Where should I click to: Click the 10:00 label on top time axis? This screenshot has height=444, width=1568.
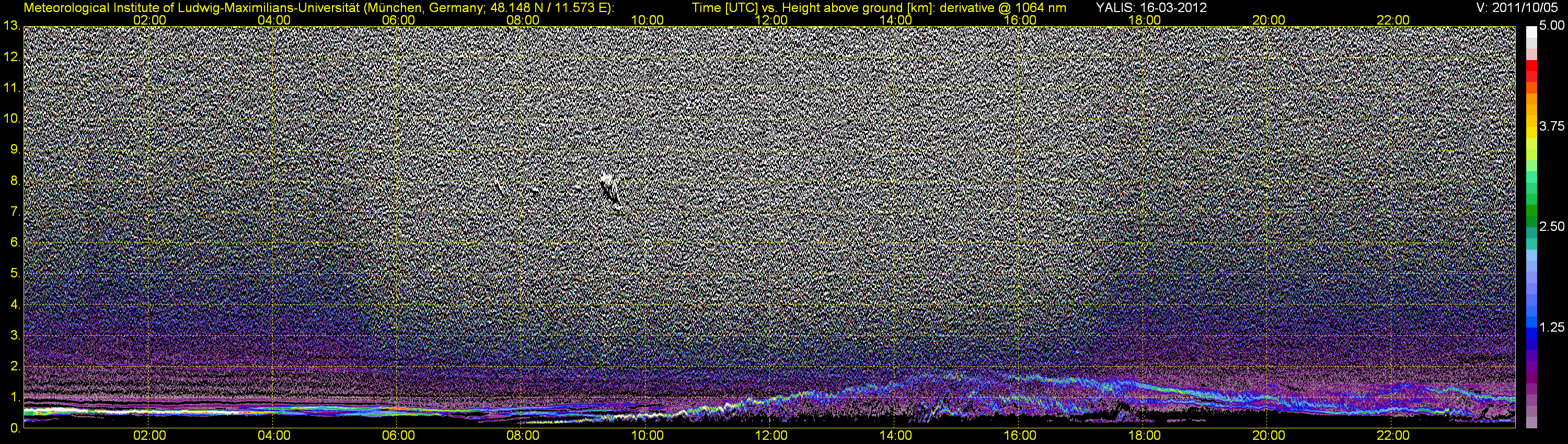[647, 20]
